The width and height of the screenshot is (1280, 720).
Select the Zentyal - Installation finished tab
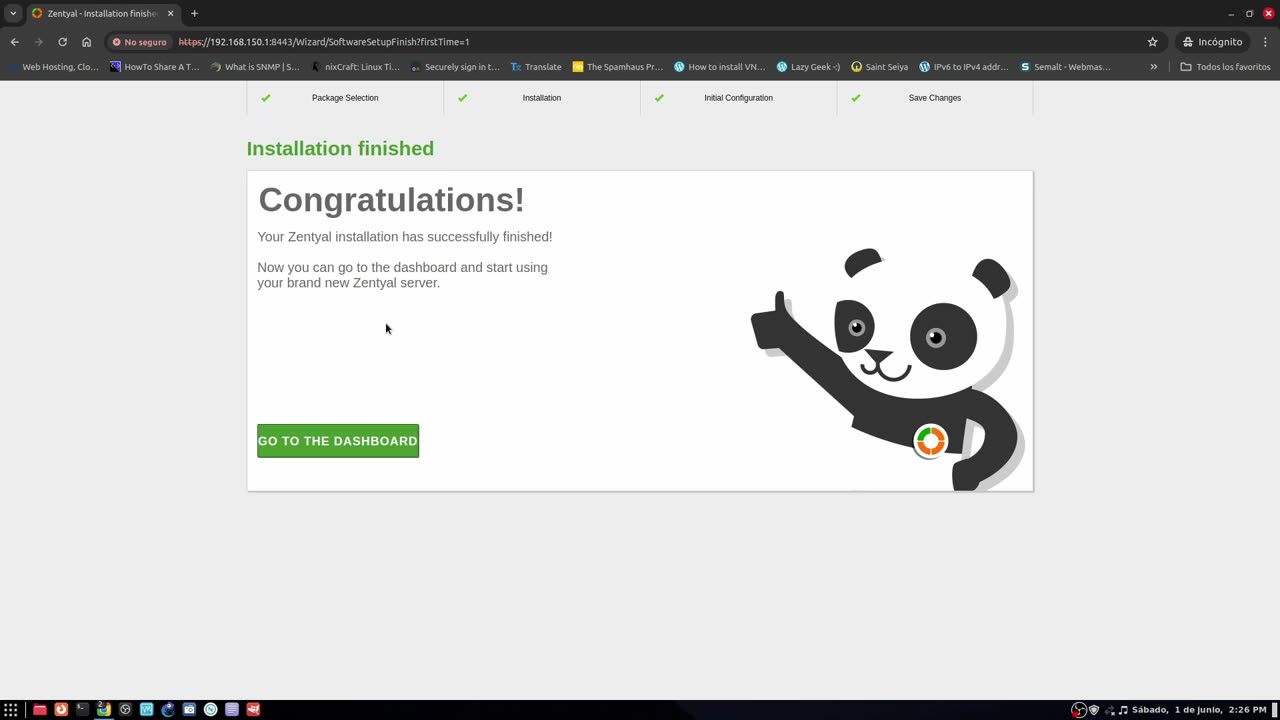click(103, 13)
